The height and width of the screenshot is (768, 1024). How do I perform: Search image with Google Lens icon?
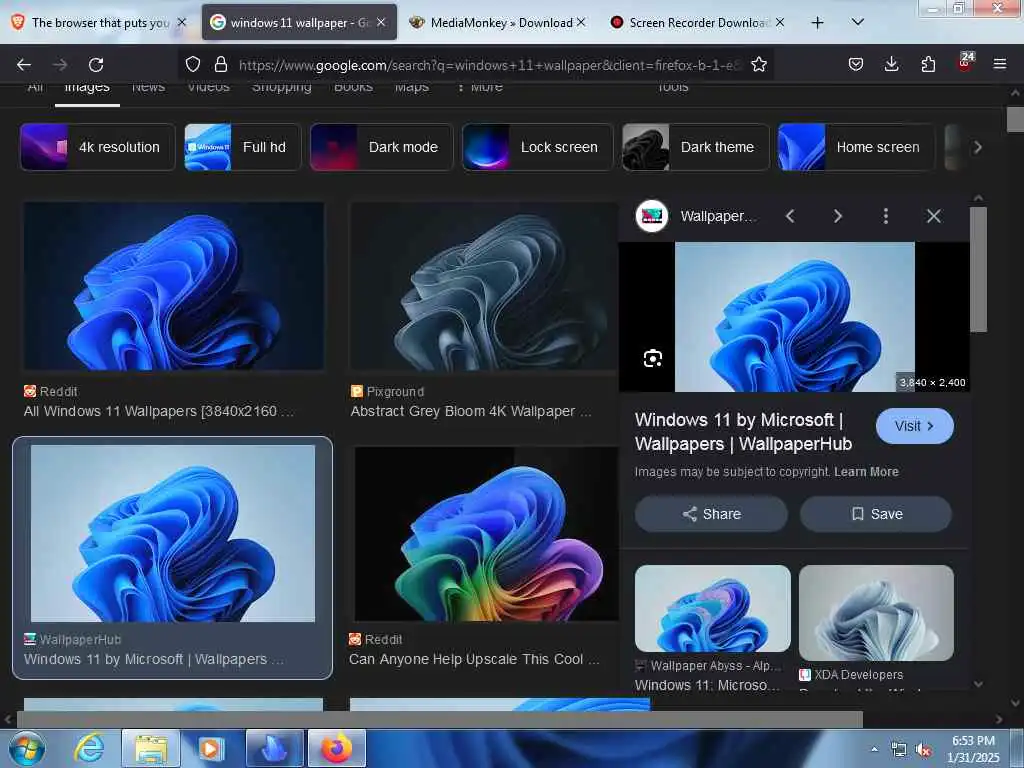pyautogui.click(x=652, y=359)
